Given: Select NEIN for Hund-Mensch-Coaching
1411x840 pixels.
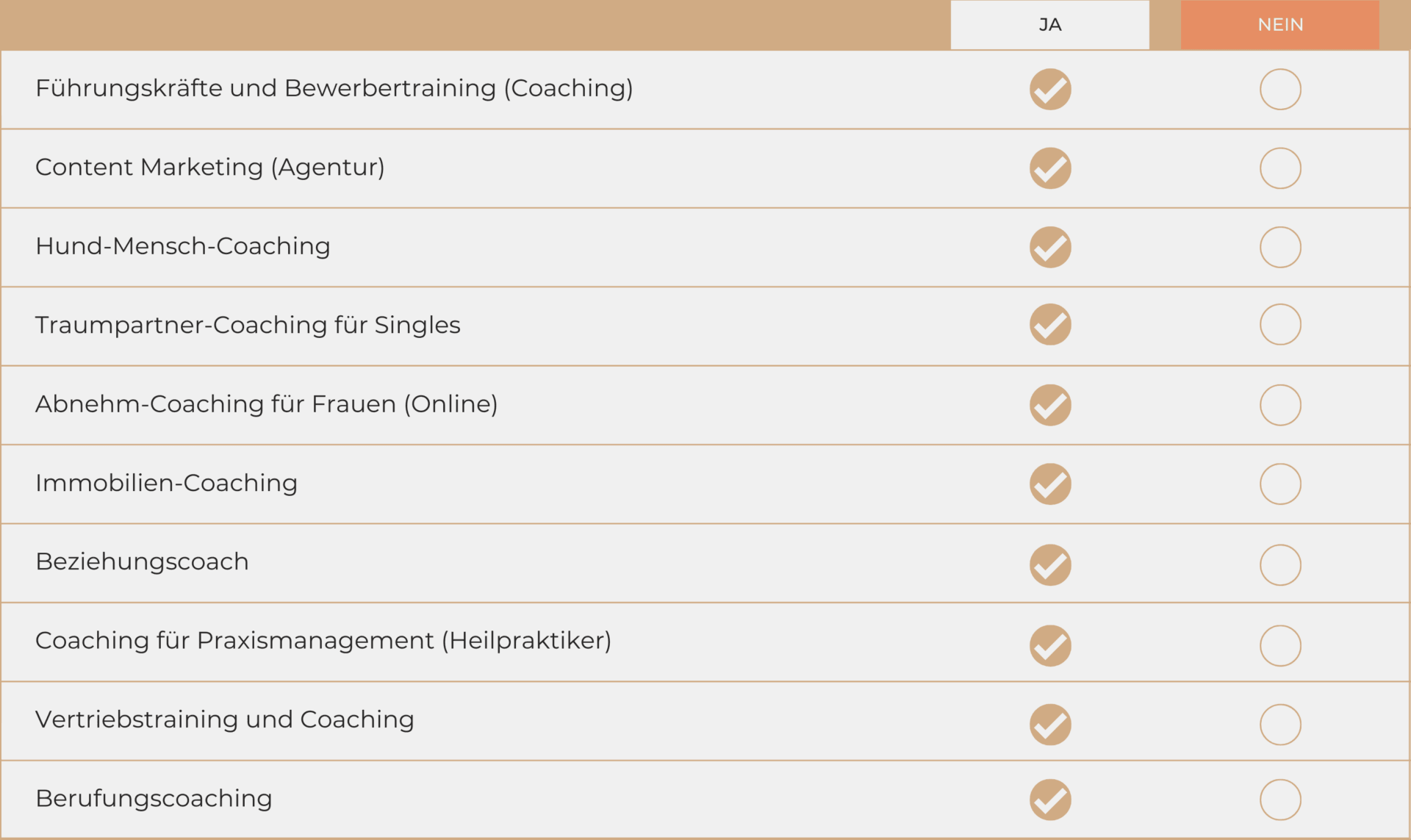Looking at the screenshot, I should coord(1280,247).
